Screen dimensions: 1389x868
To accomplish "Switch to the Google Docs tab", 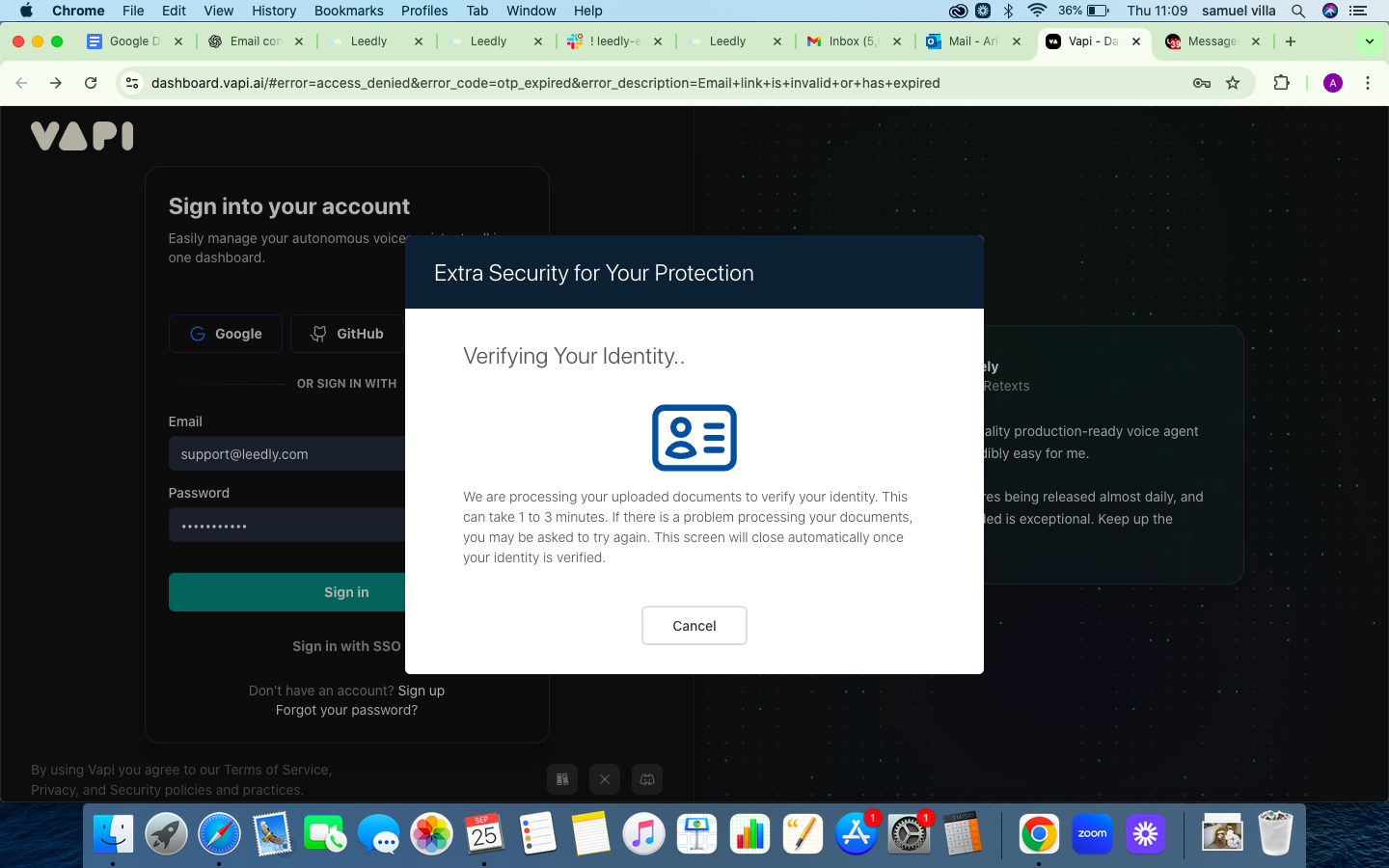I will pos(134,41).
